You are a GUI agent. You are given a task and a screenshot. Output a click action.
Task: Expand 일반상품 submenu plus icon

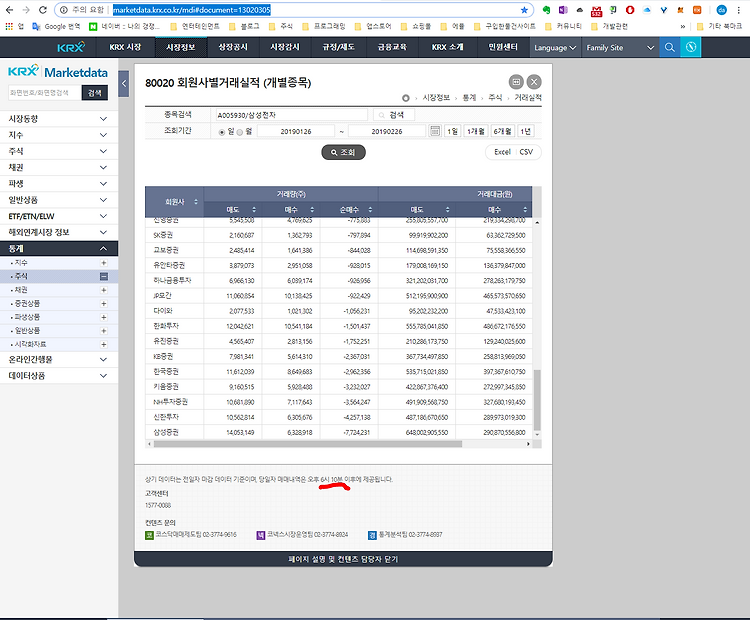pos(103,331)
